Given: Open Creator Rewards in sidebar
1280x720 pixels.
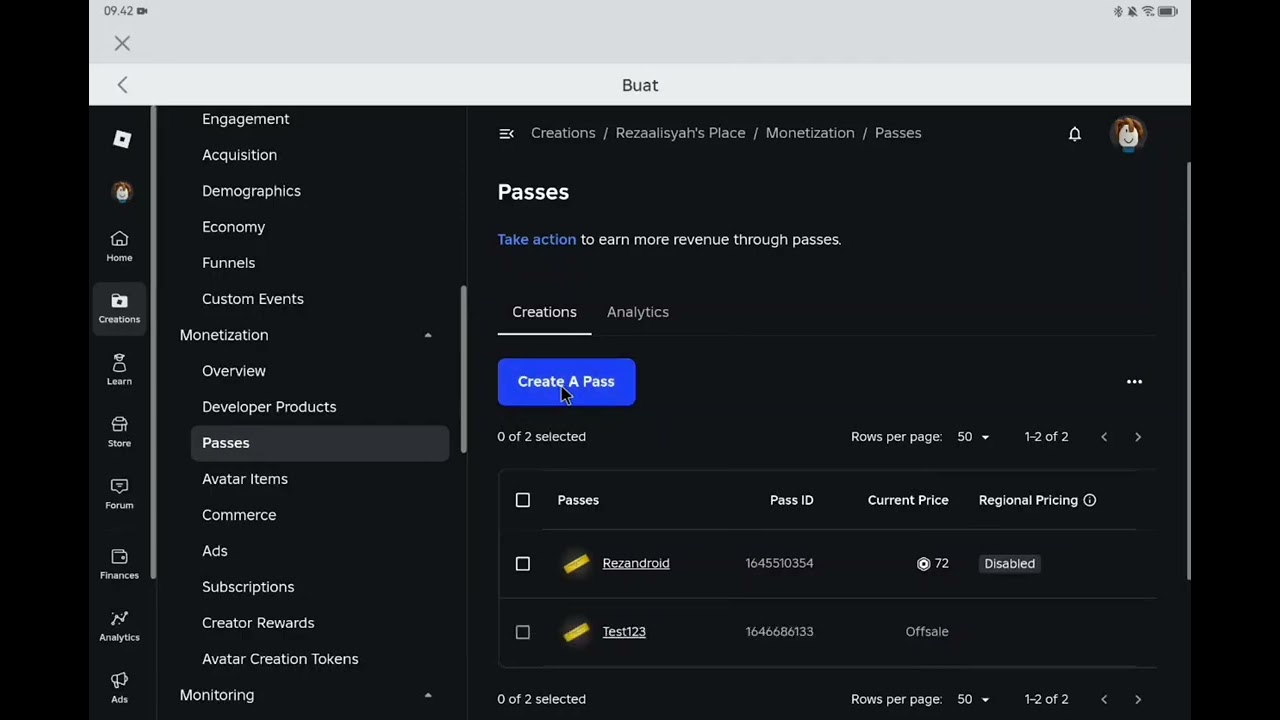Looking at the screenshot, I should (x=258, y=623).
